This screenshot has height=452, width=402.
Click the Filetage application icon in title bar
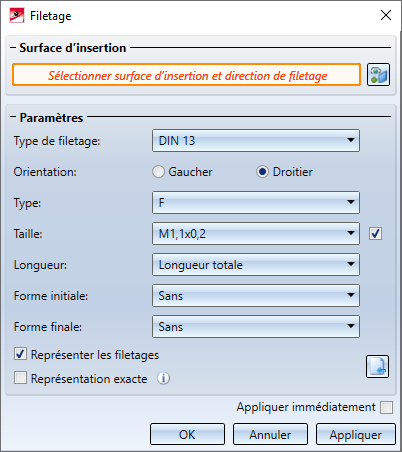click(x=17, y=16)
